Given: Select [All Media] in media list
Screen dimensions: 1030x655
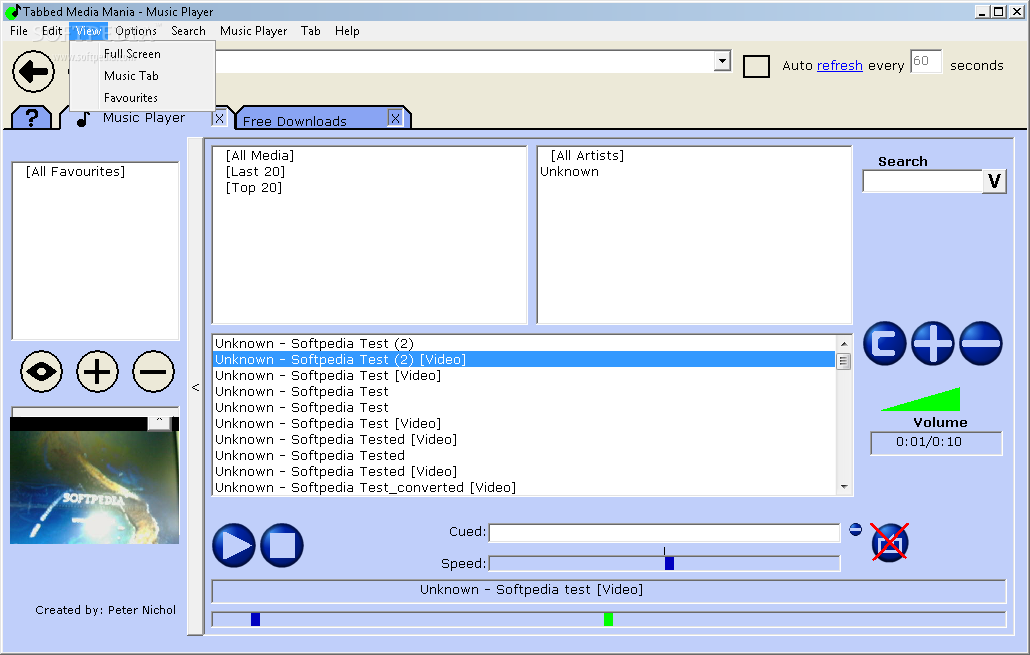Looking at the screenshot, I should pos(259,156).
